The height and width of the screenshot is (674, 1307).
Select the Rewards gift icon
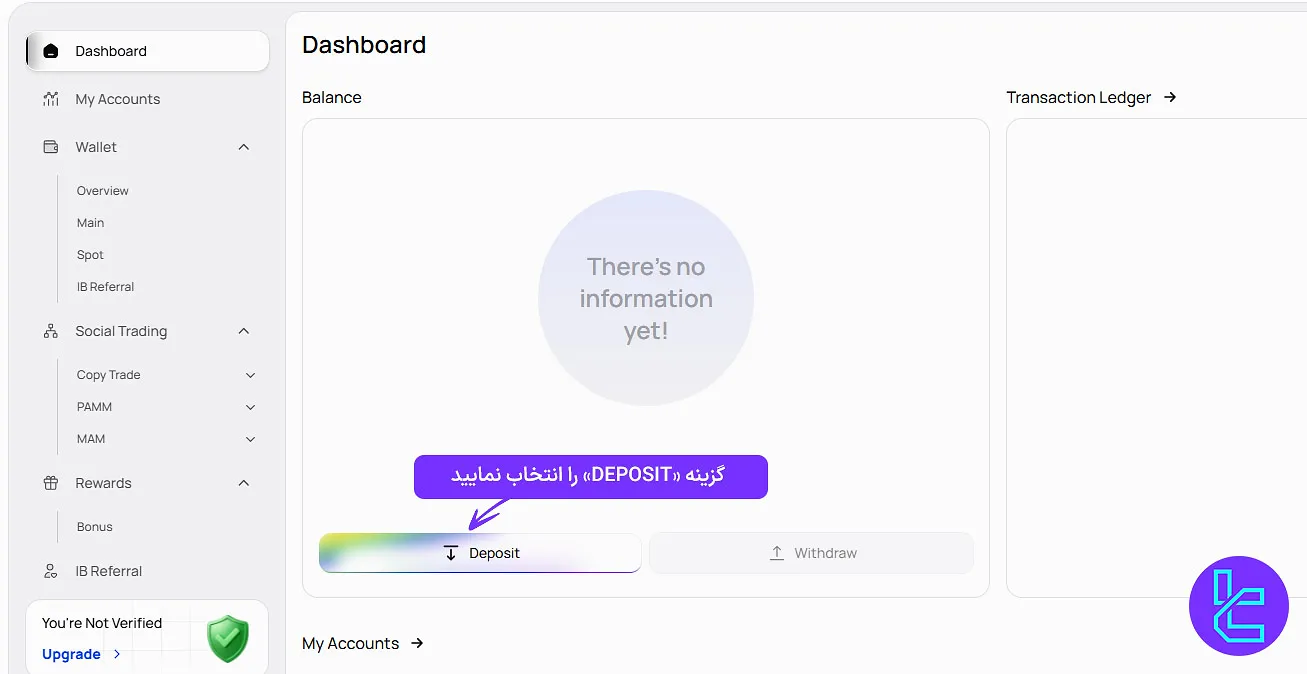(x=50, y=483)
